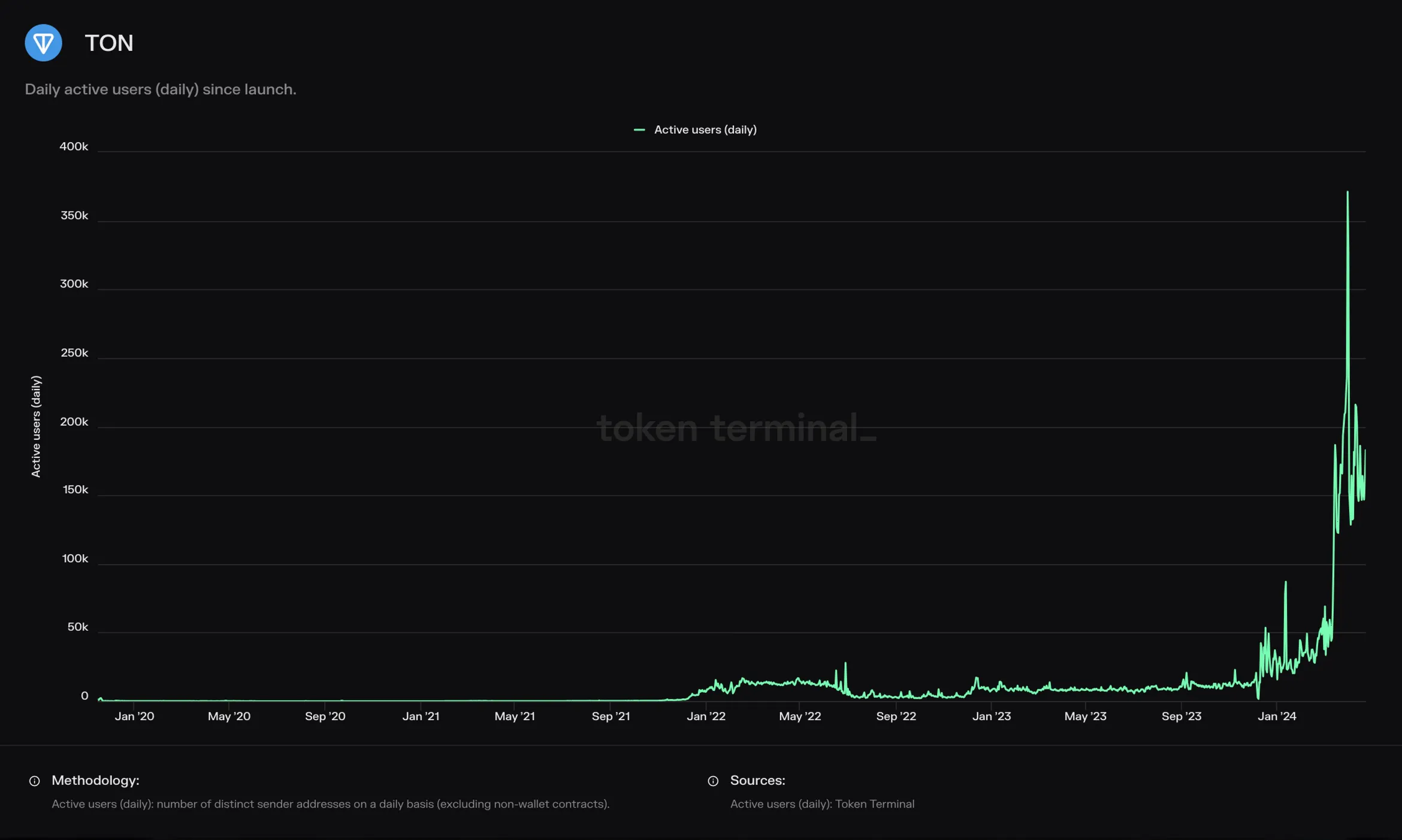The image size is (1402, 840).
Task: Click the Jan '23 x-axis label
Action: tap(991, 716)
